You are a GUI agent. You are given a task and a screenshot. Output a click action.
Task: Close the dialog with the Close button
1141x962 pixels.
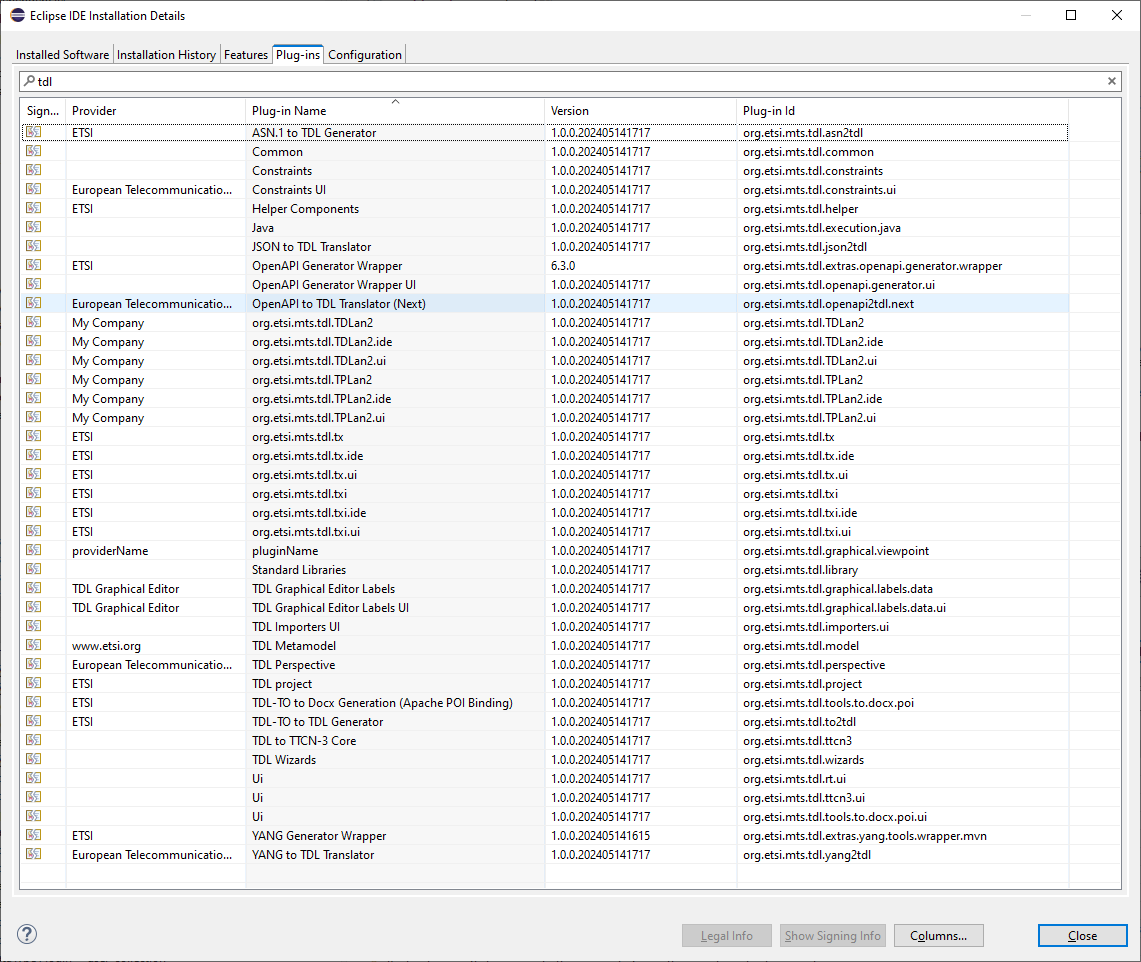pyautogui.click(x=1082, y=936)
